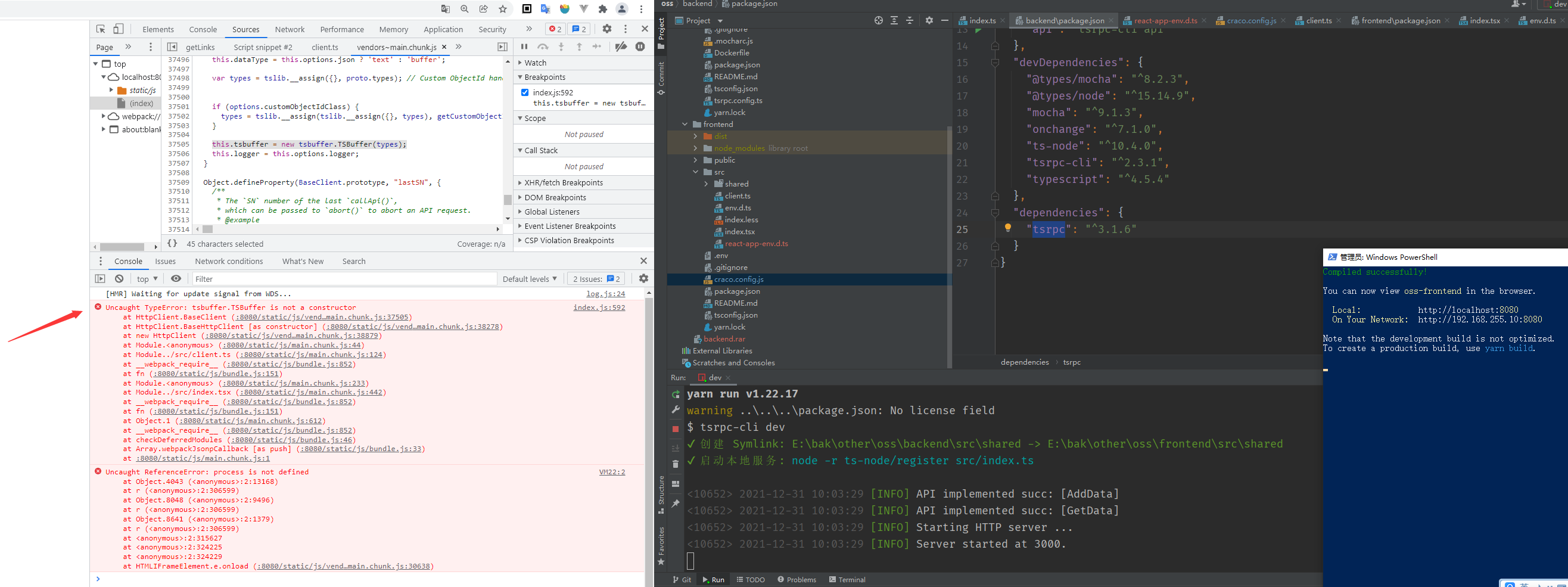Click the red error count badge in DevTools
1568x587 pixels.
pyautogui.click(x=555, y=29)
